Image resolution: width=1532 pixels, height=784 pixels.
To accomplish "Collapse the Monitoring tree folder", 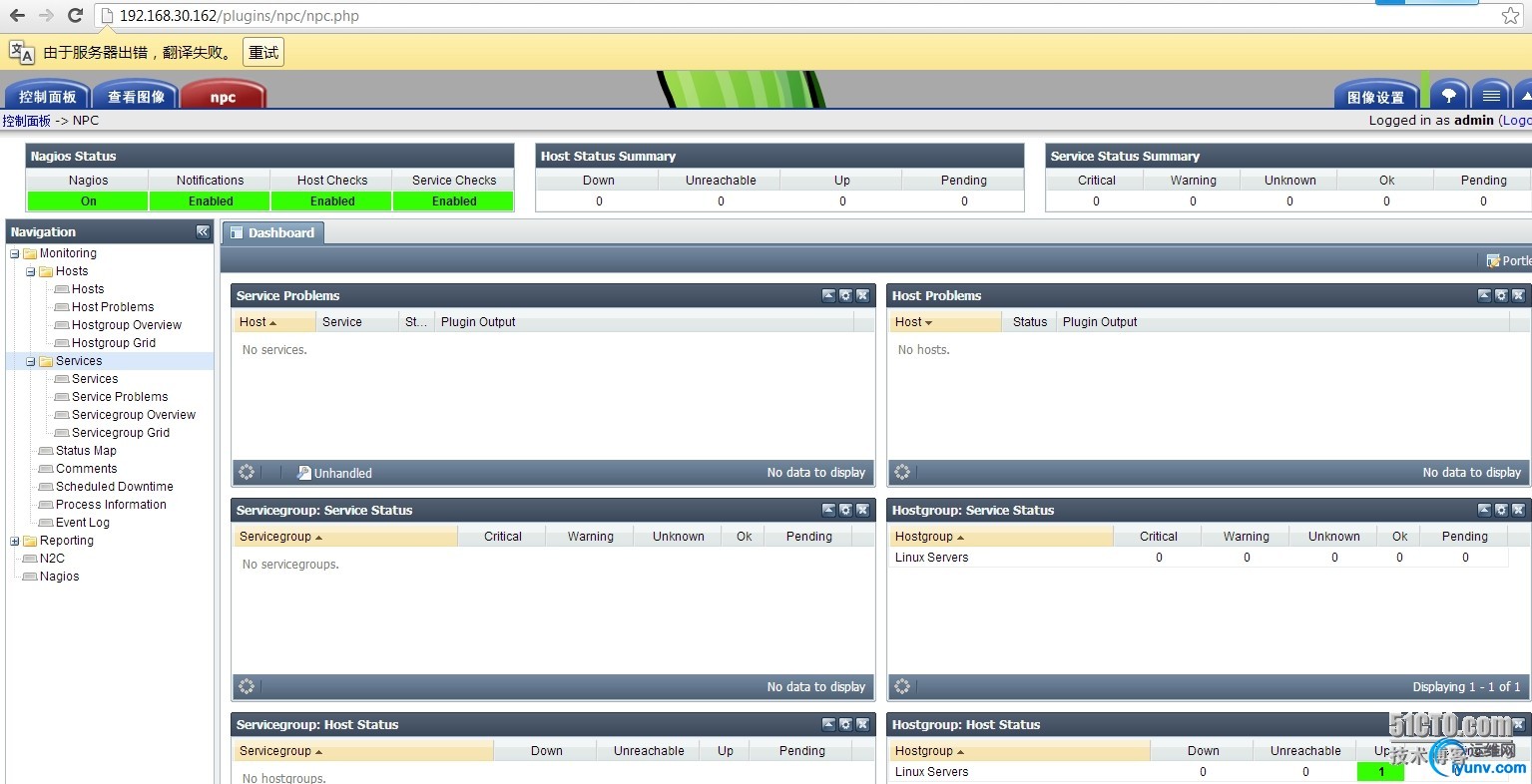I will pos(14,253).
